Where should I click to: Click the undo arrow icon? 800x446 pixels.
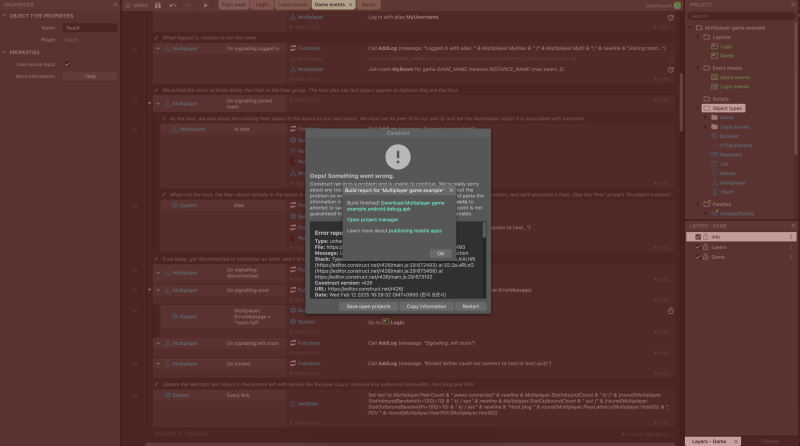(172, 5)
